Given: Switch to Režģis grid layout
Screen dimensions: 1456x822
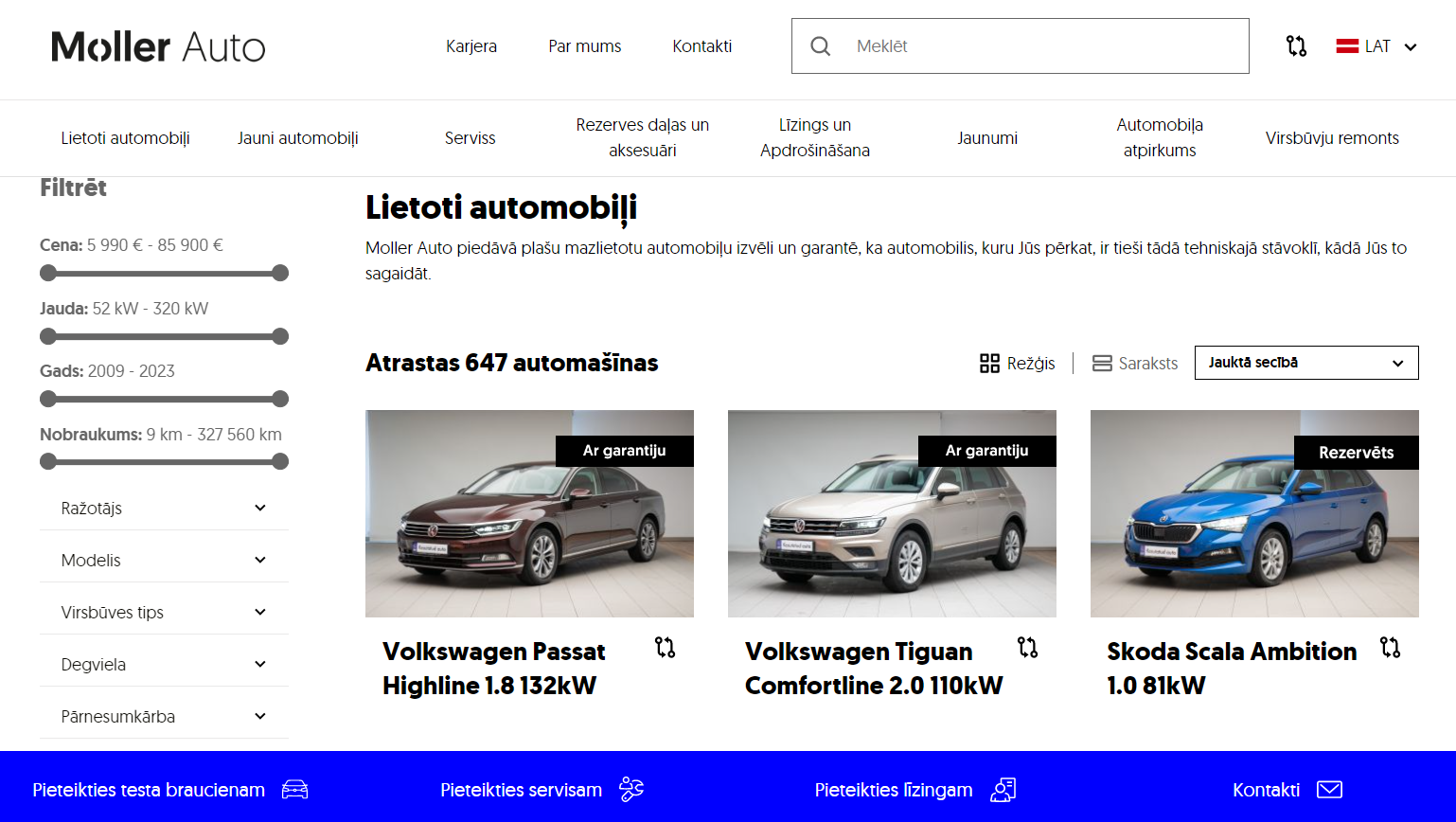Looking at the screenshot, I should click(x=1018, y=363).
